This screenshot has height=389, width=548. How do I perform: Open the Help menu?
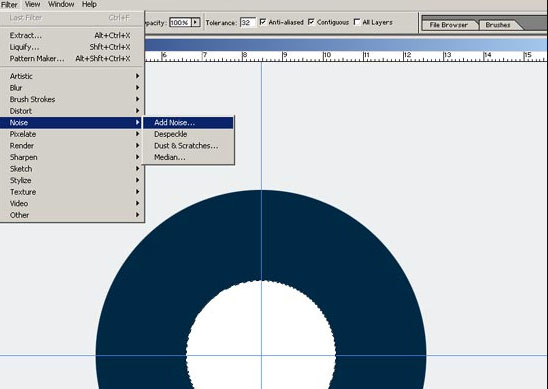[89, 5]
